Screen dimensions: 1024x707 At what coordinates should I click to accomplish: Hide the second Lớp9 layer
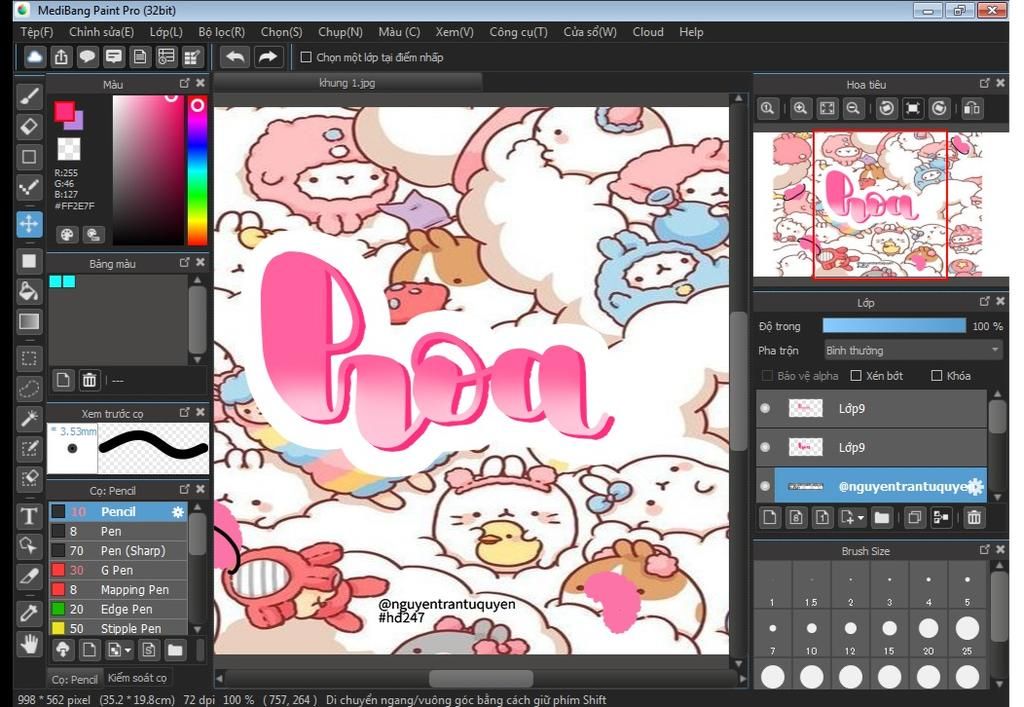(765, 447)
